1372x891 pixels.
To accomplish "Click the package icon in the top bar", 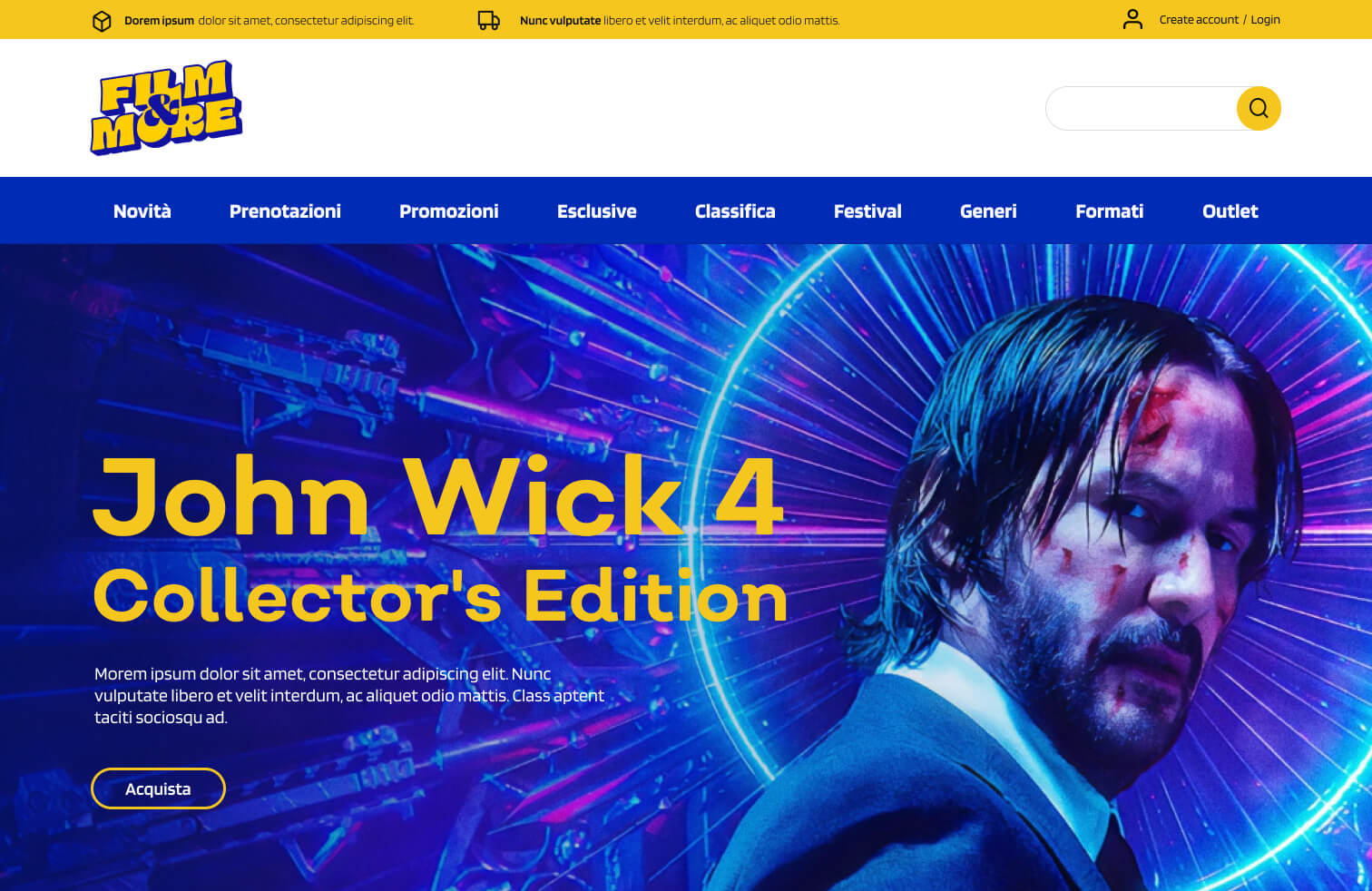I will [101, 19].
